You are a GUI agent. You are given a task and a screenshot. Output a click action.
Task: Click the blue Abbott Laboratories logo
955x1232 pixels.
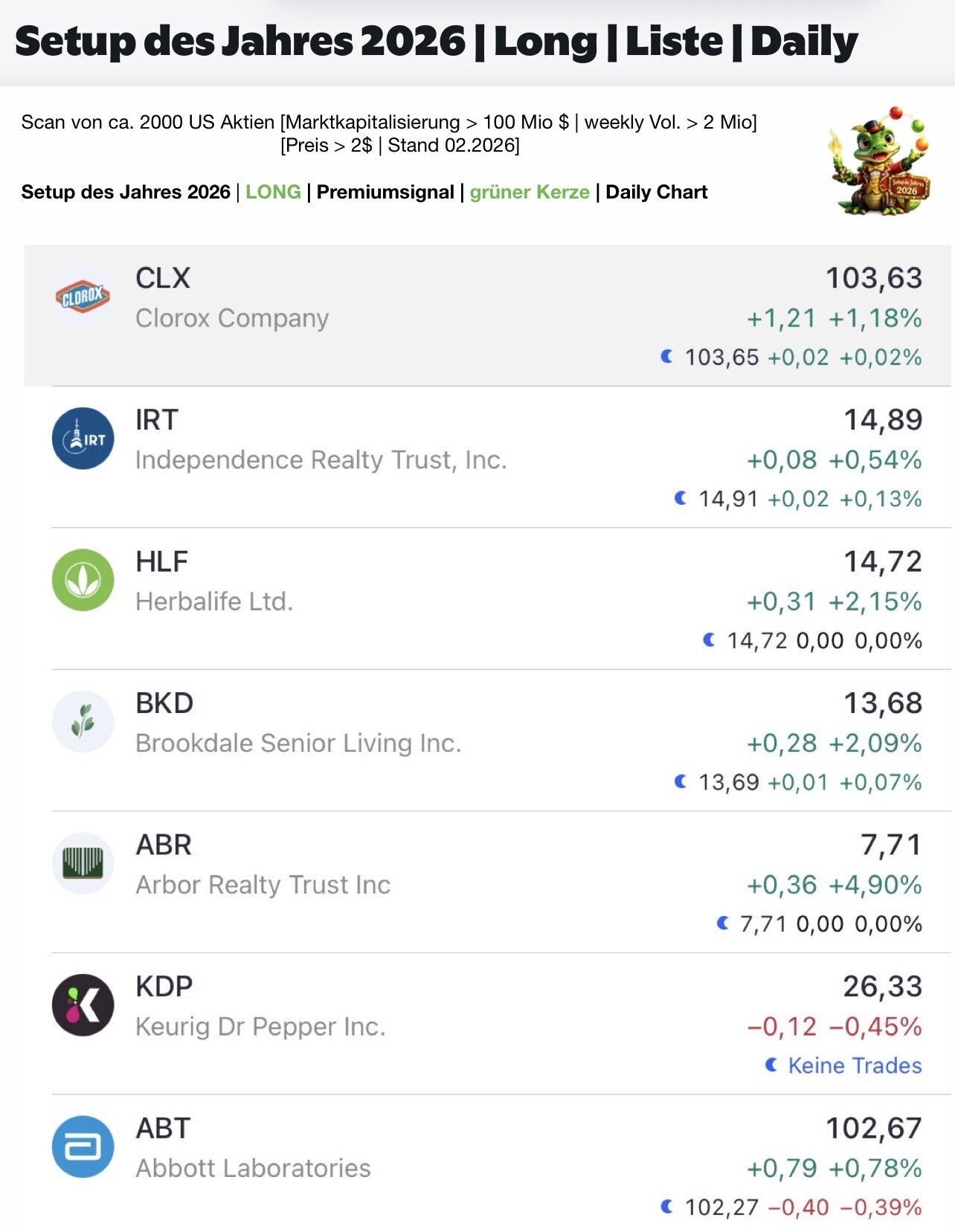coord(83,1147)
